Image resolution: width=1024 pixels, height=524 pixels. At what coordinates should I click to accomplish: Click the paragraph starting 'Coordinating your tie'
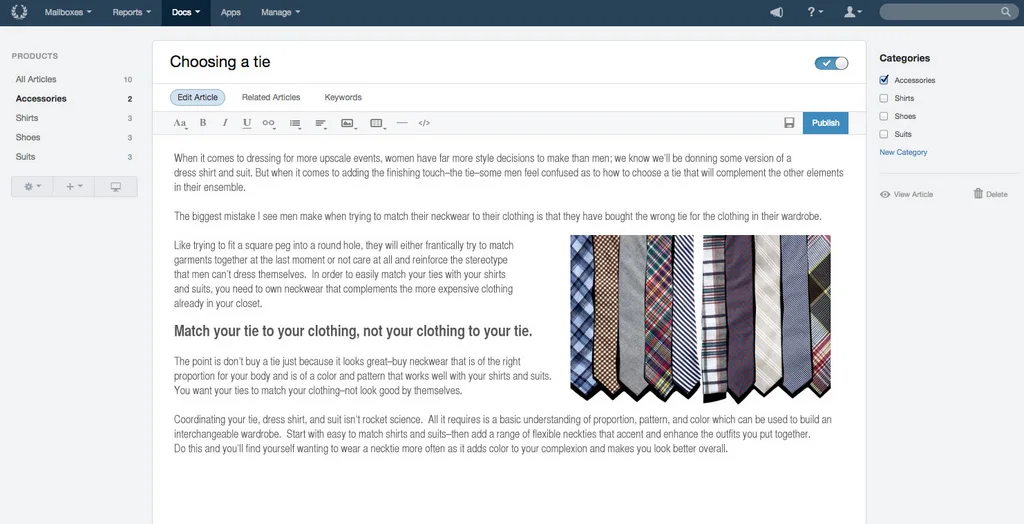point(502,434)
